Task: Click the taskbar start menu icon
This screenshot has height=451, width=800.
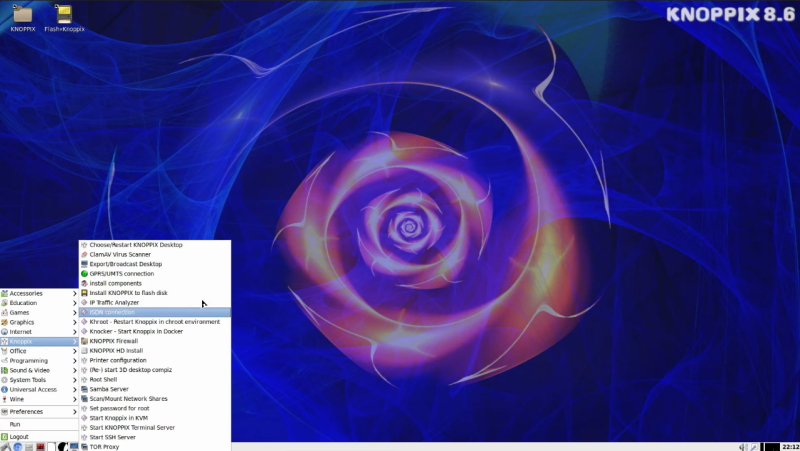Action: pos(5,447)
